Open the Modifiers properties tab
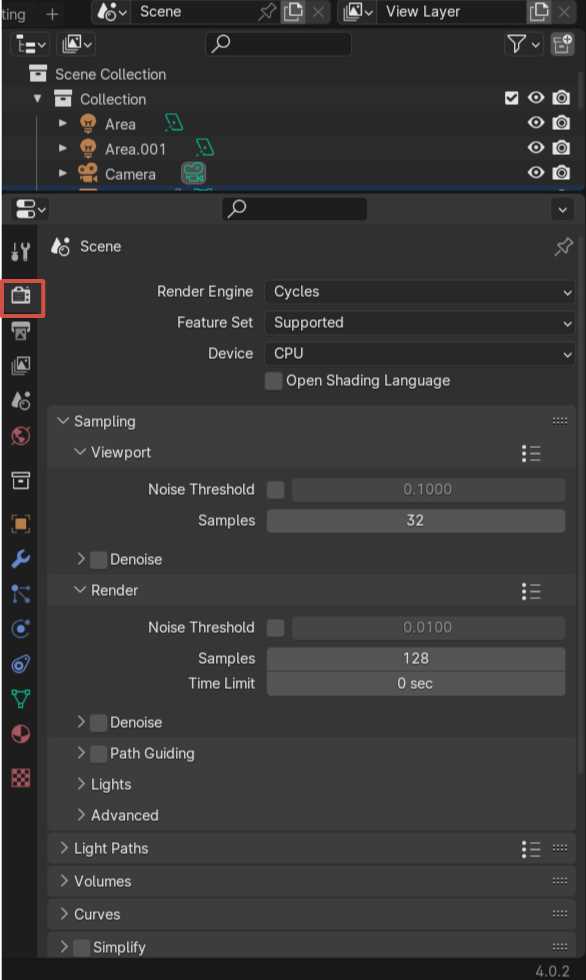The height and width of the screenshot is (980, 586). [21, 559]
